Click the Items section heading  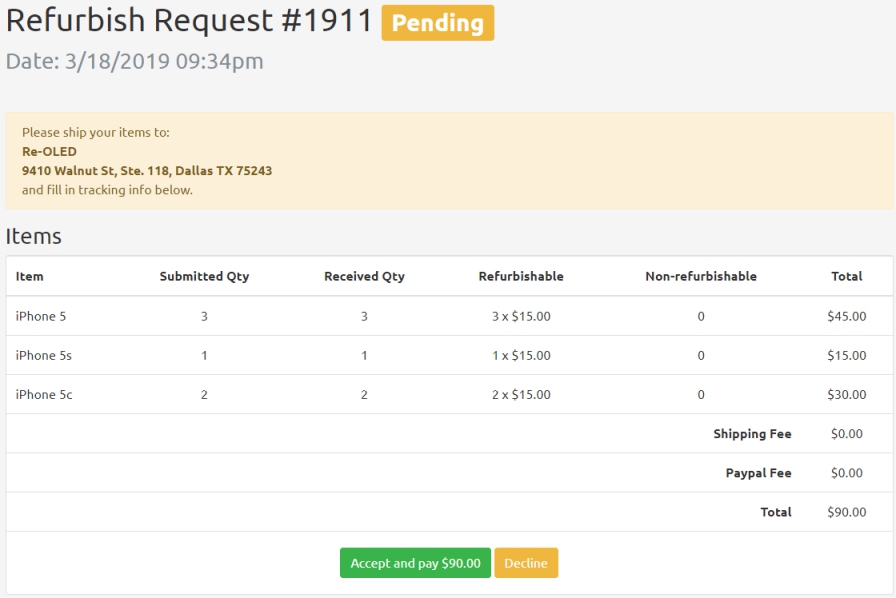click(34, 236)
